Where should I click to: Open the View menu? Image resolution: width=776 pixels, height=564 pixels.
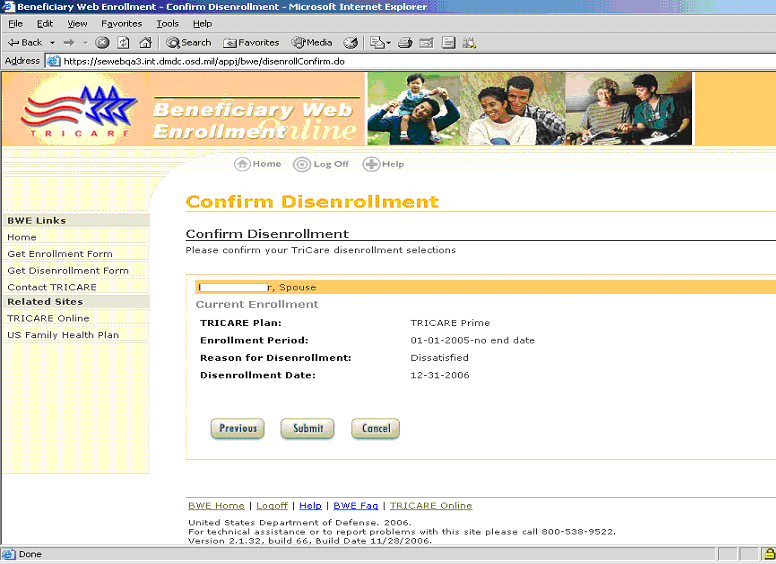pyautogui.click(x=77, y=24)
